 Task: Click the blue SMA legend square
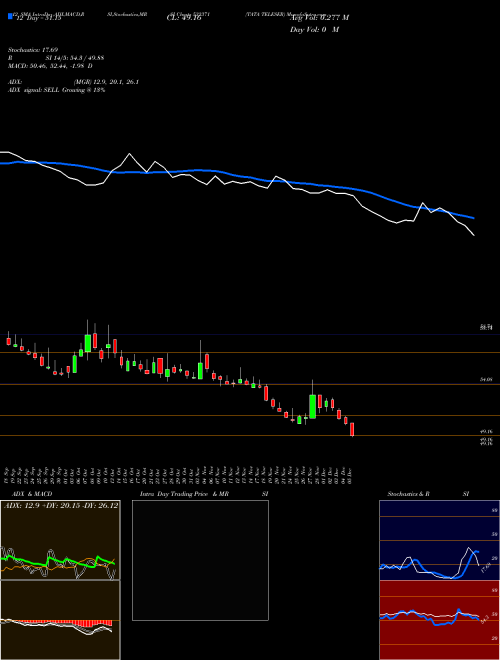(10, 16)
